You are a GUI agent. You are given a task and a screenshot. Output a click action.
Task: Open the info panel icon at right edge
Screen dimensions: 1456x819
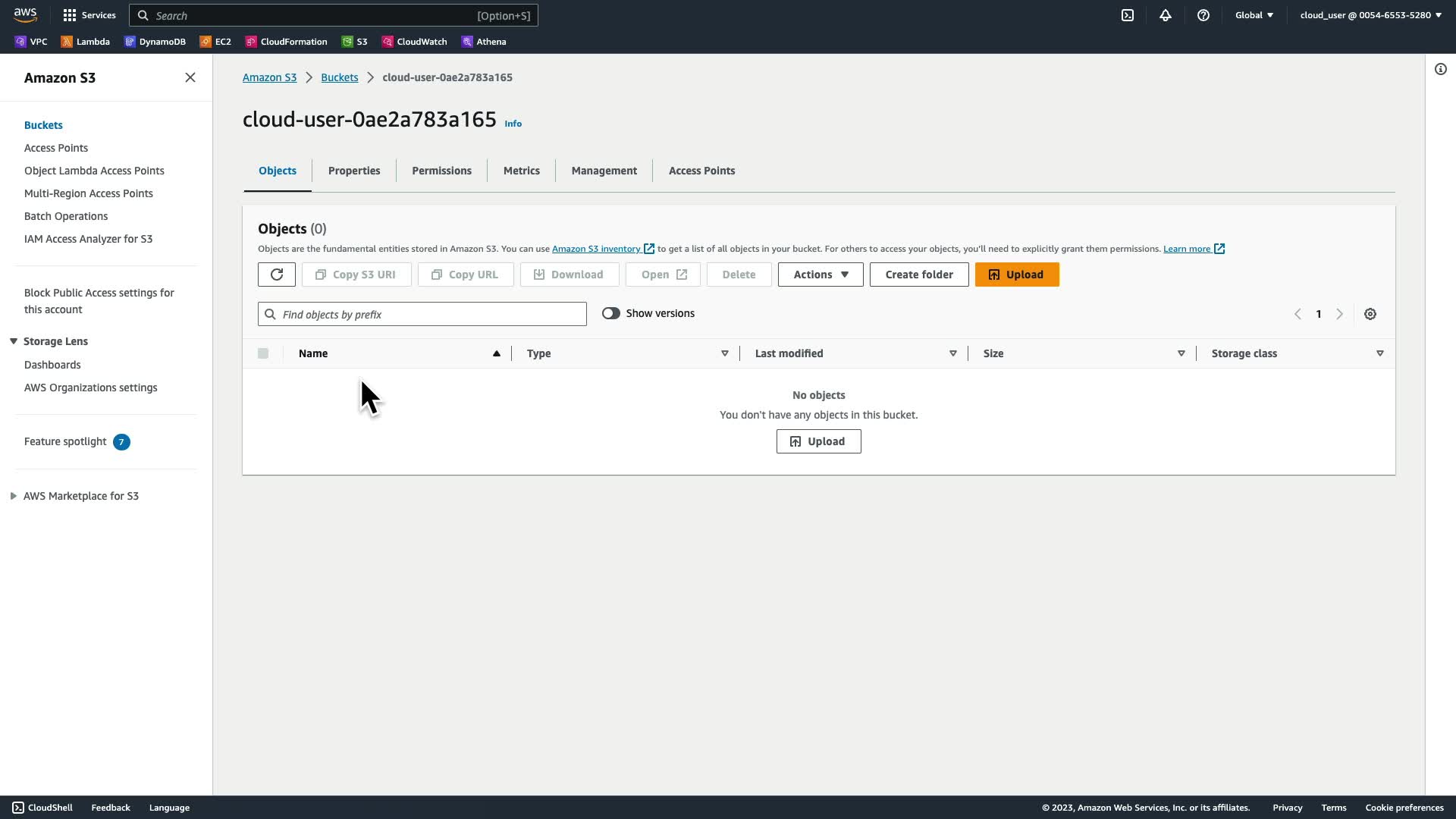pos(1441,70)
